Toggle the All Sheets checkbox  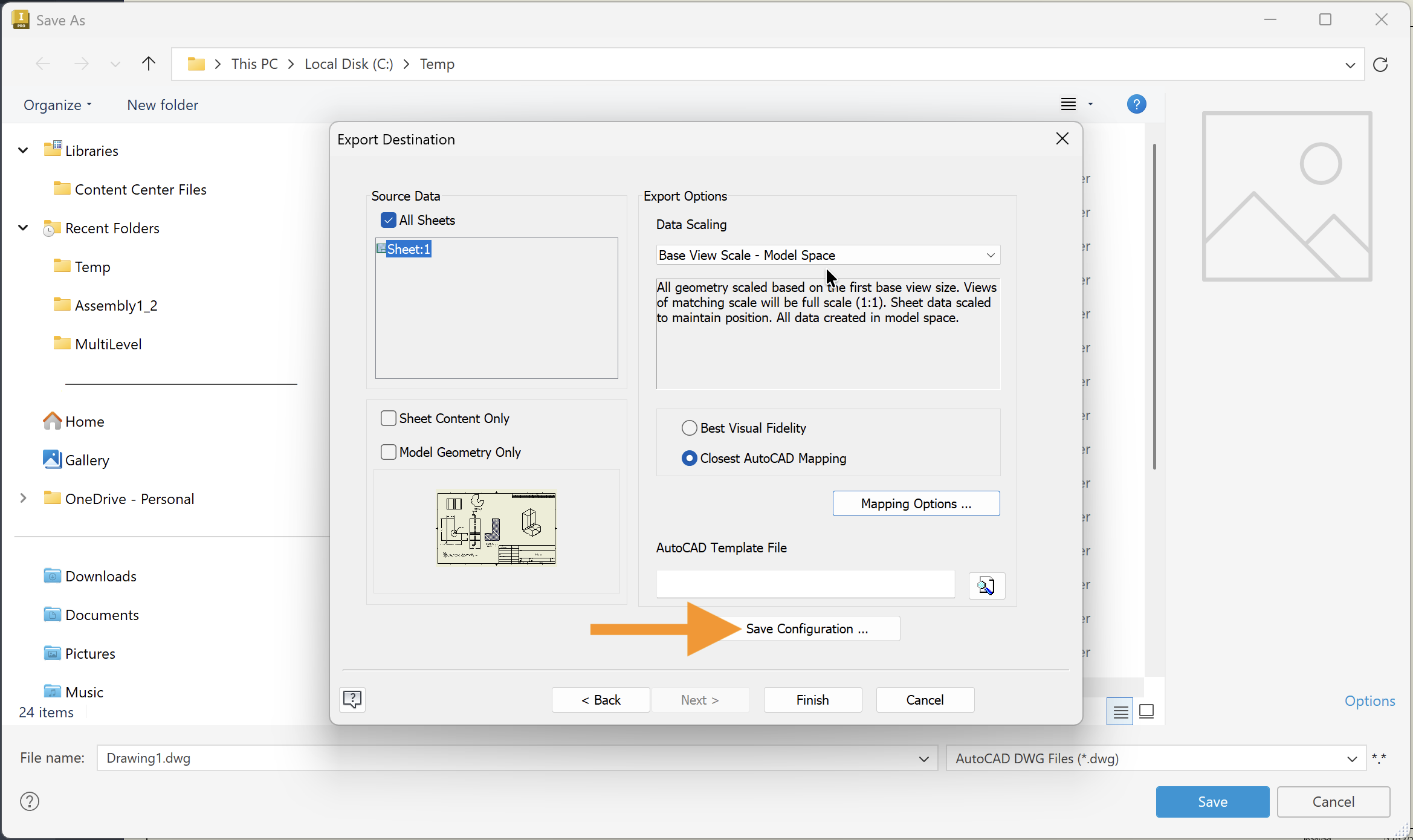pos(388,220)
